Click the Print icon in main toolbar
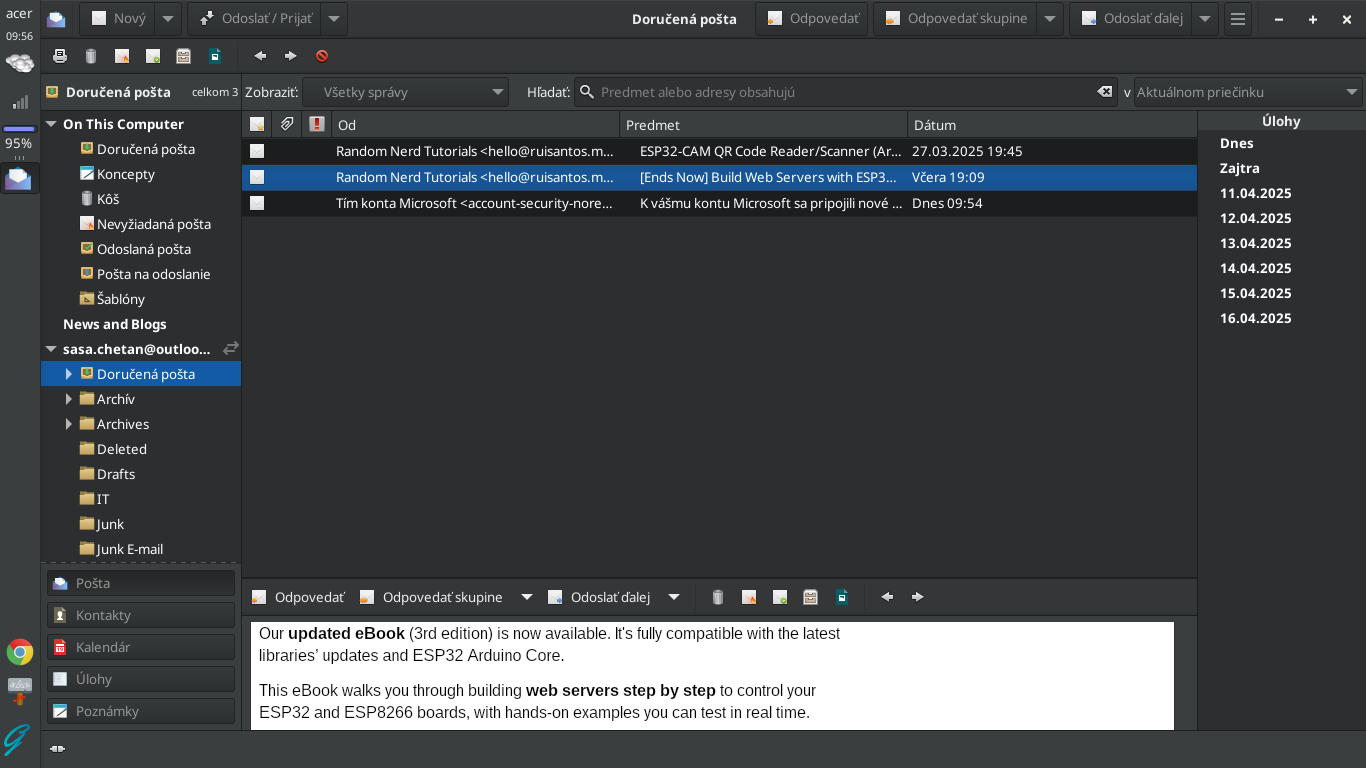1366x768 pixels. 60,56
